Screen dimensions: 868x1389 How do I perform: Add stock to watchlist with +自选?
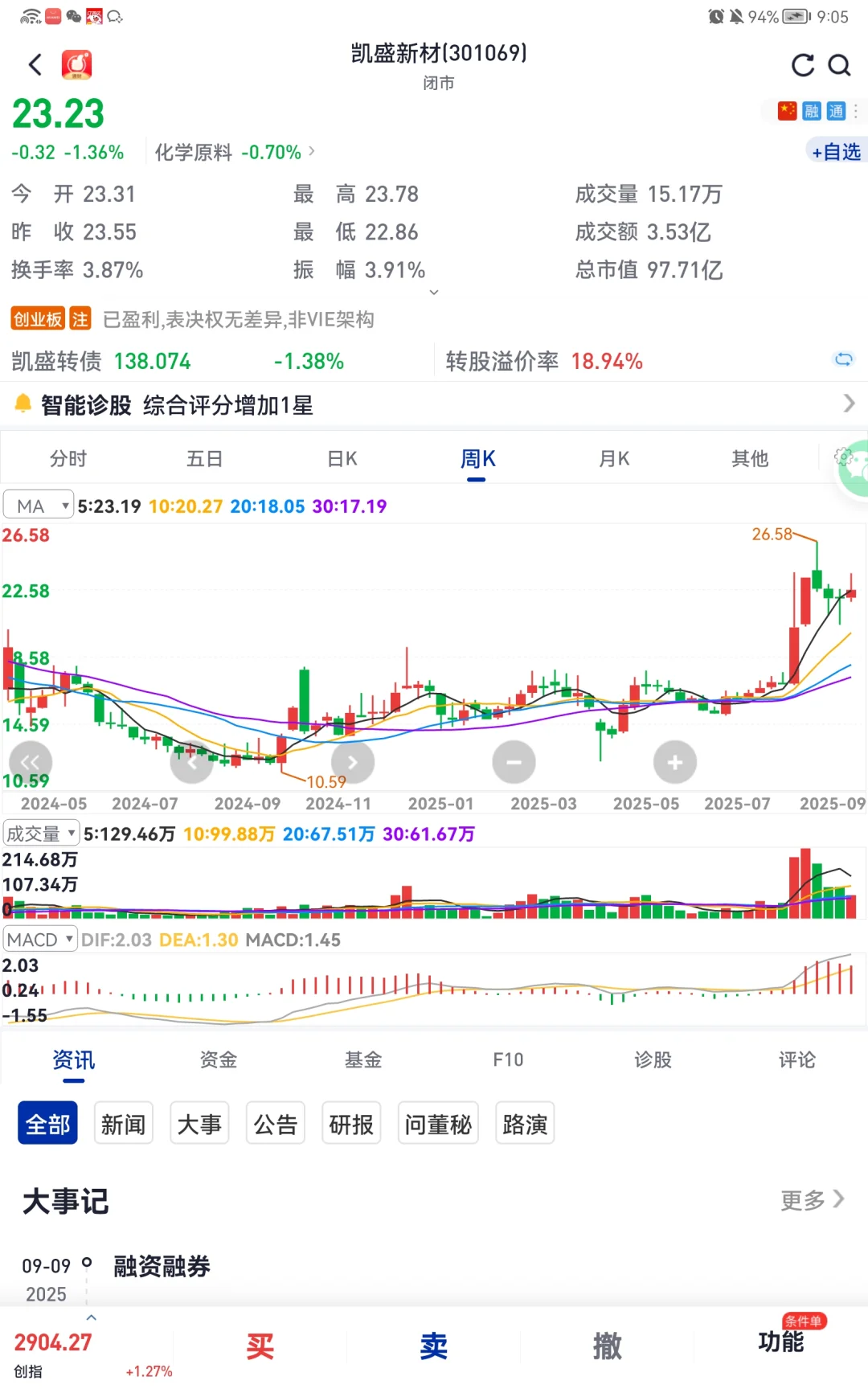pos(837,151)
